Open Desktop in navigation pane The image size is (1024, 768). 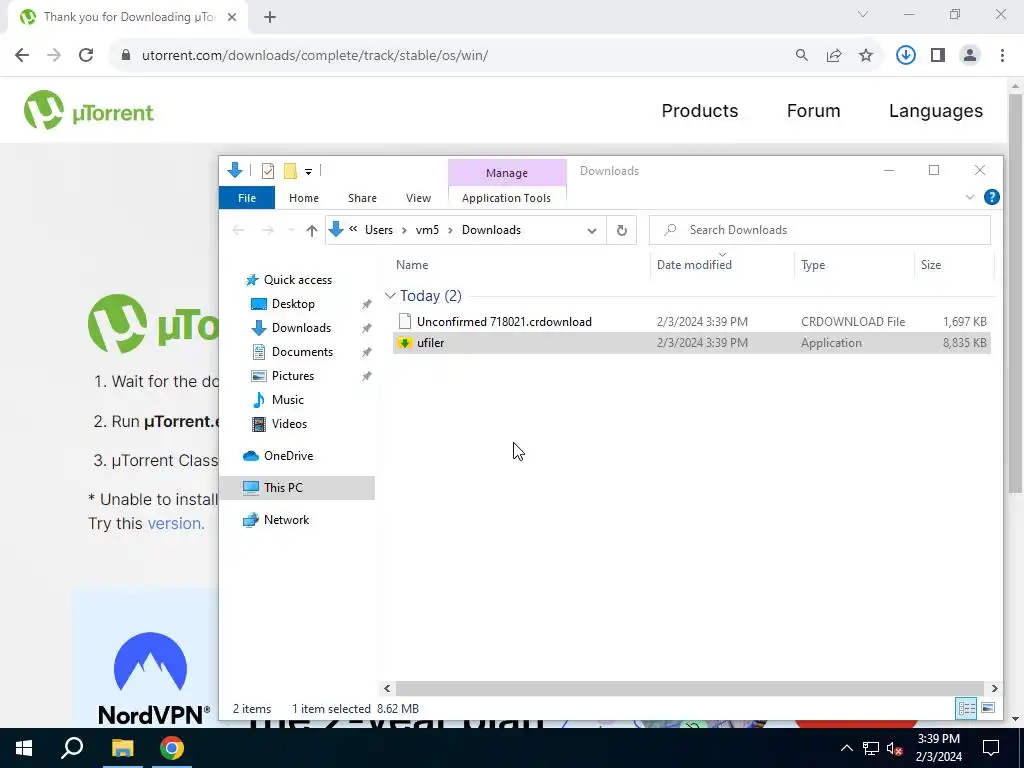pos(293,304)
